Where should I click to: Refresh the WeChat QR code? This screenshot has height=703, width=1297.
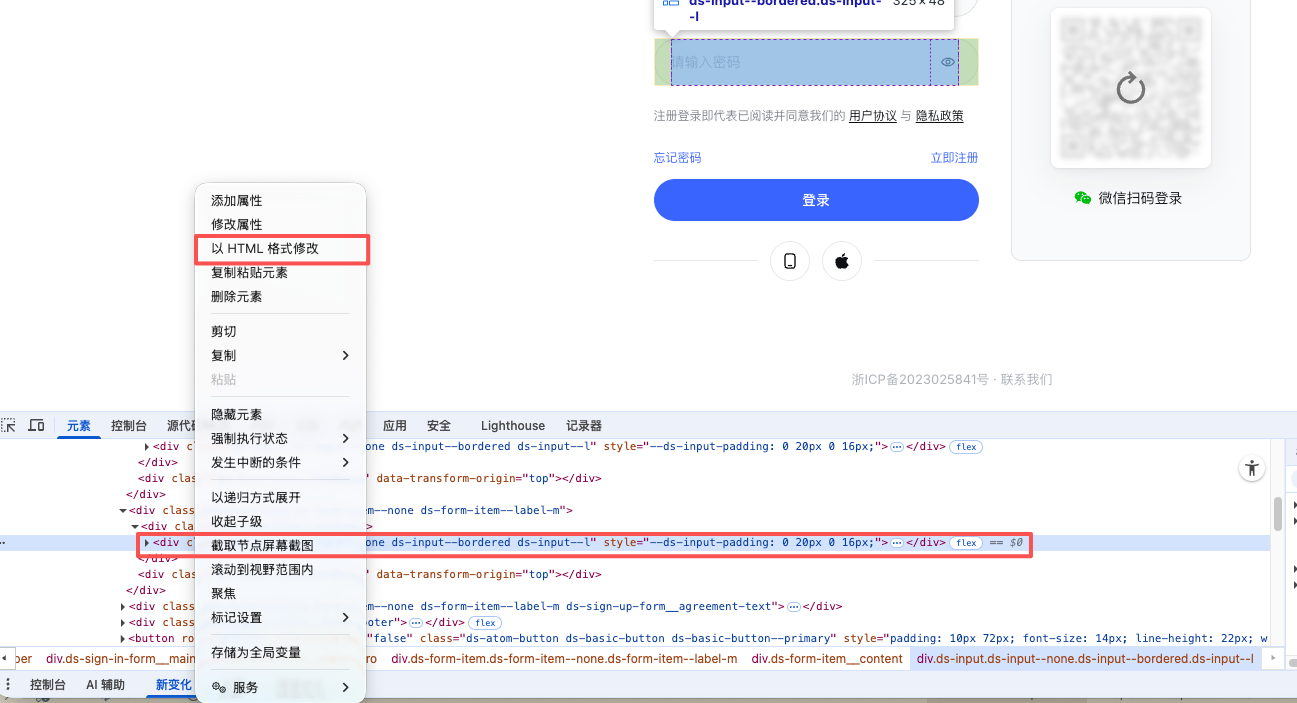tap(1130, 88)
